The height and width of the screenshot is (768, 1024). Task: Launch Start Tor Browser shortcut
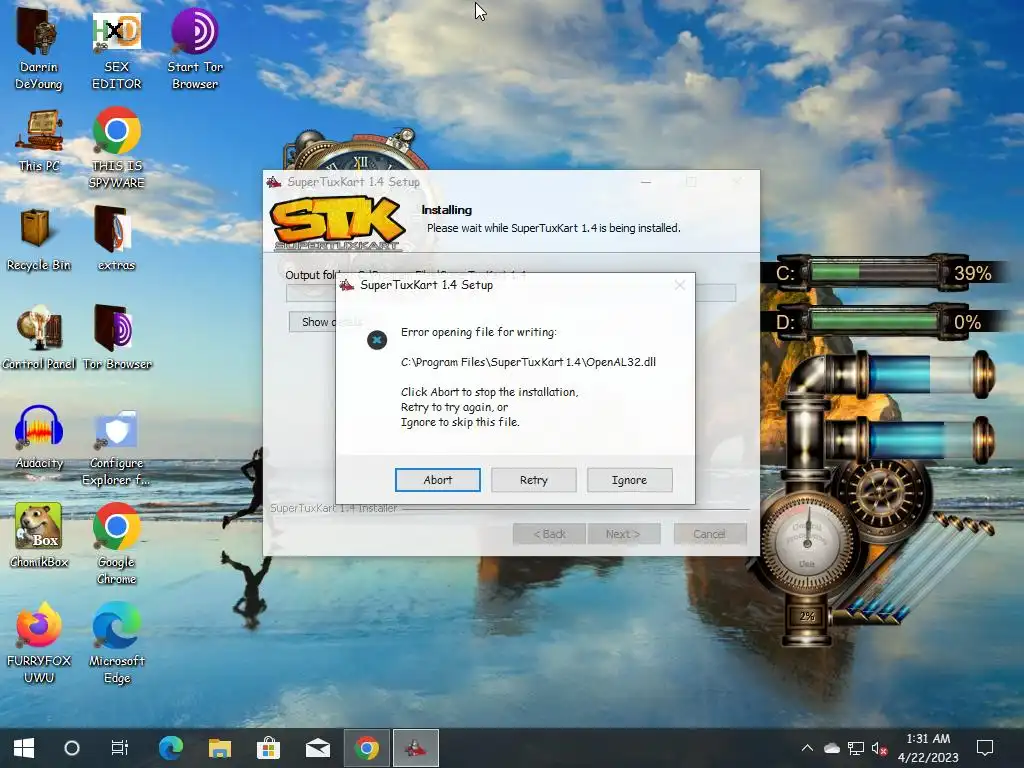click(195, 49)
